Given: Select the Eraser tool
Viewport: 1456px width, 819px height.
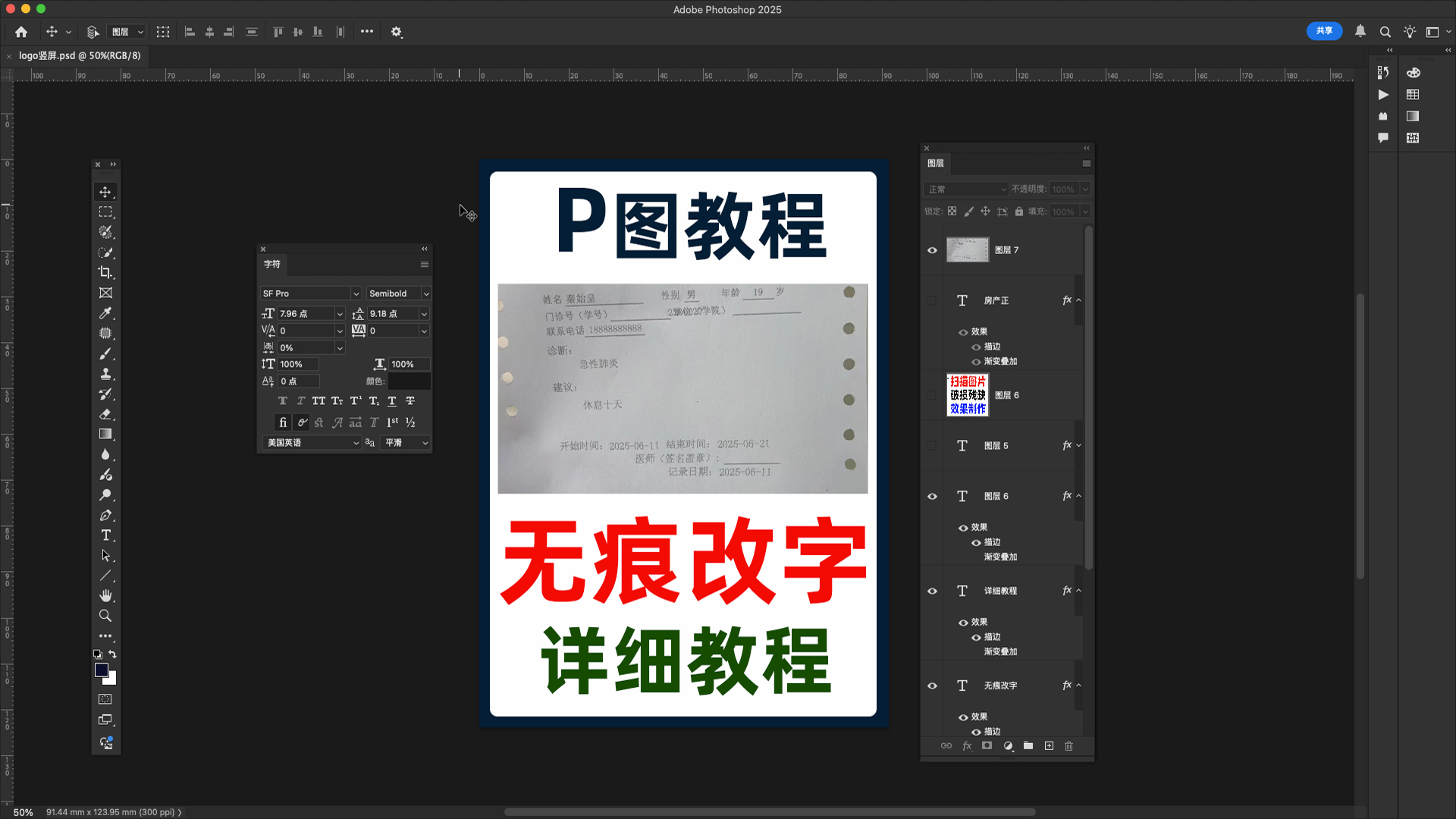Looking at the screenshot, I should pos(105,414).
